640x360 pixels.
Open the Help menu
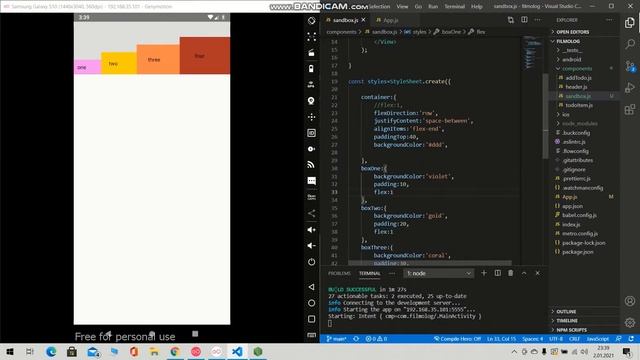coord(477,7)
